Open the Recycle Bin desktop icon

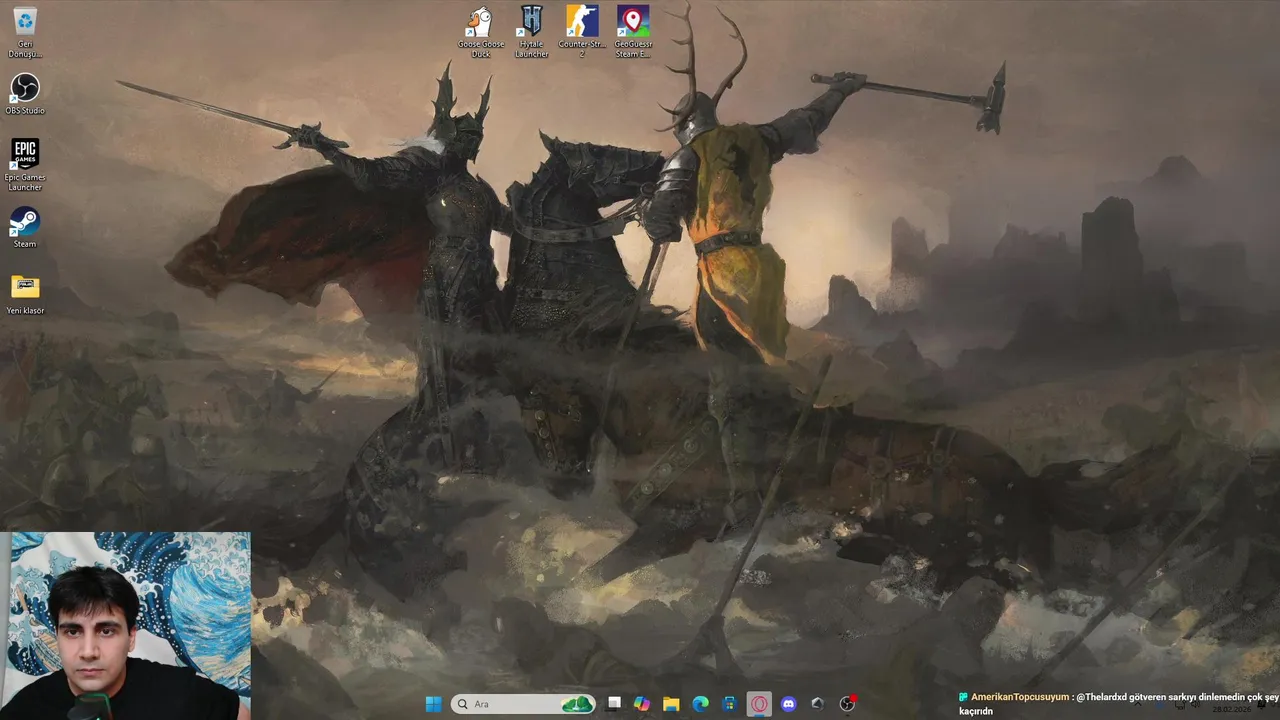[x=25, y=32]
